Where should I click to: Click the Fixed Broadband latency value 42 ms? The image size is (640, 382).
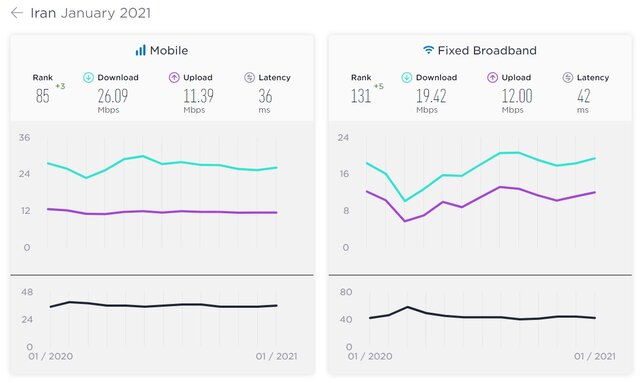(x=583, y=101)
